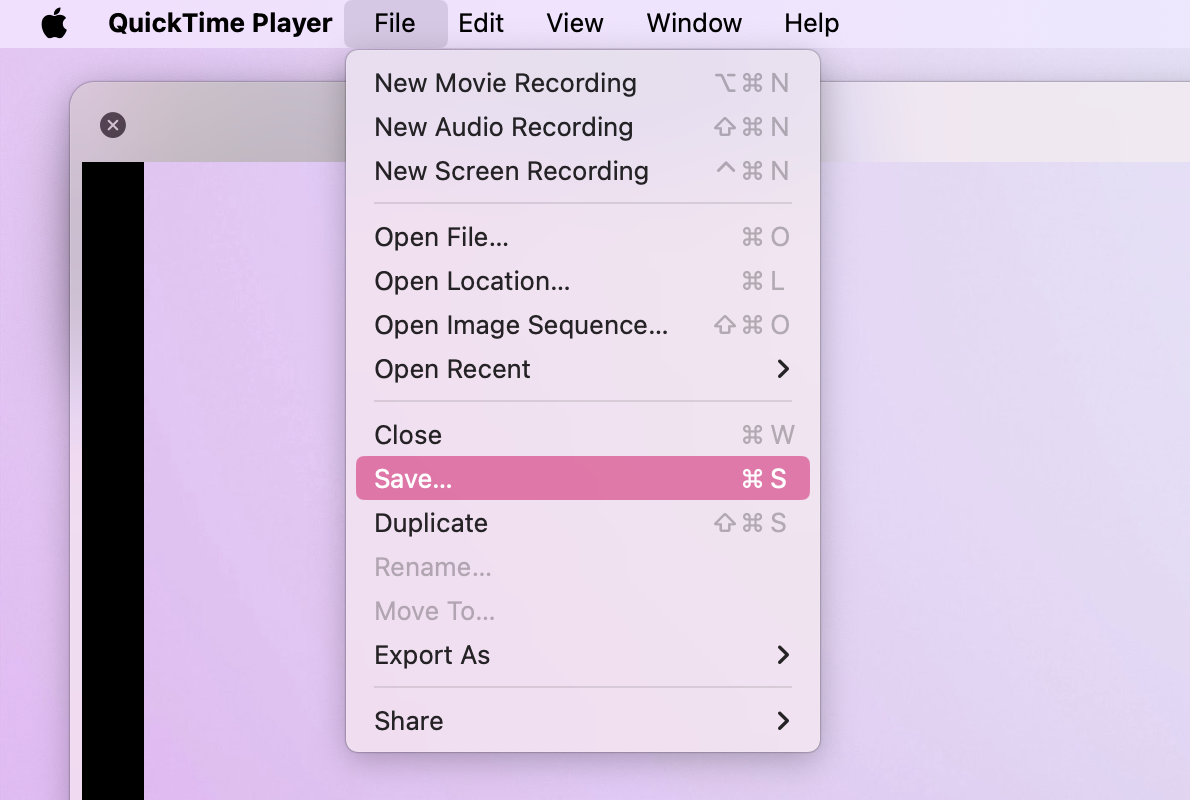The height and width of the screenshot is (800, 1190).
Task: Choose Close from the File menu
Action: [x=408, y=435]
